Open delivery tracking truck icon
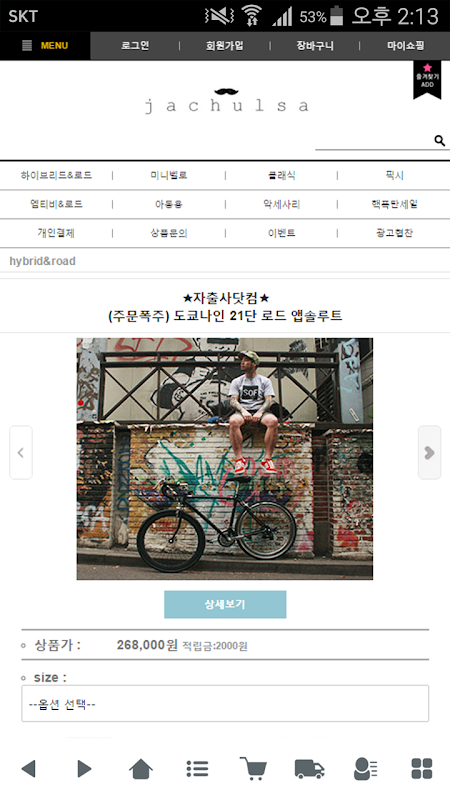 click(x=309, y=768)
